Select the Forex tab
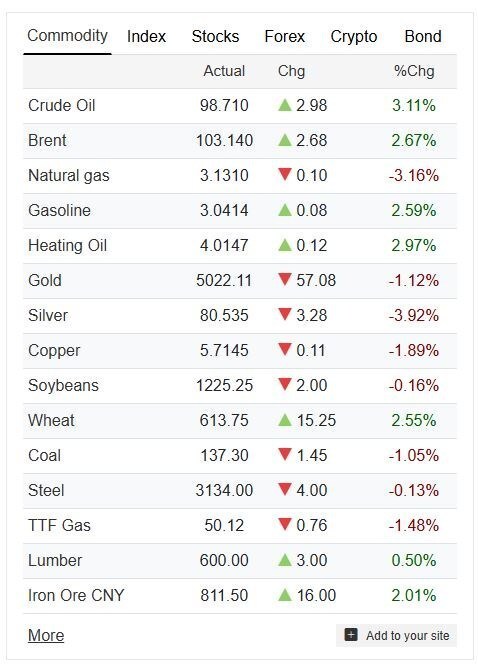The image size is (478, 666). [x=285, y=37]
